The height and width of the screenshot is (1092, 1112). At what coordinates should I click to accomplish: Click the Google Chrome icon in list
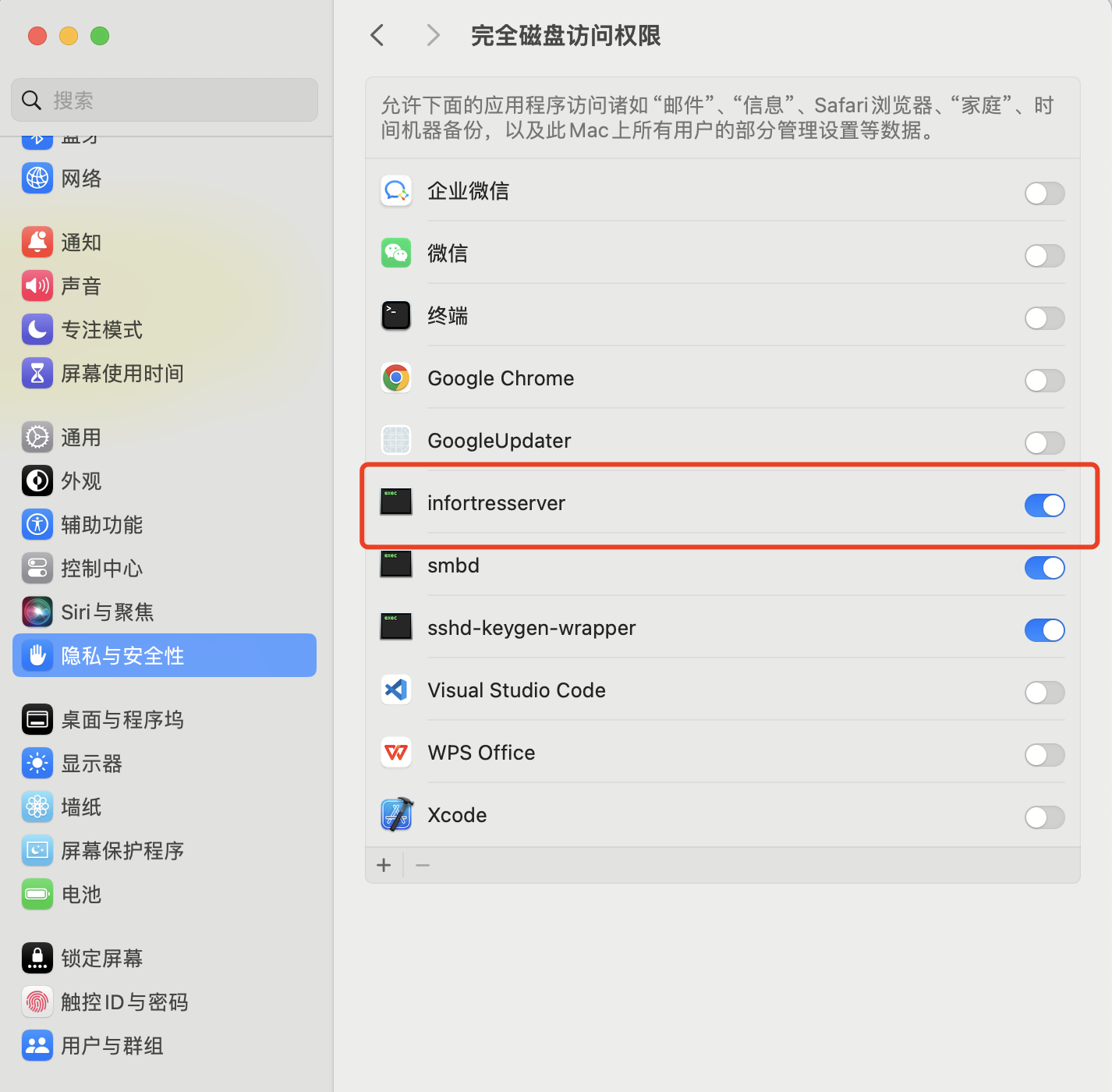pyautogui.click(x=396, y=378)
